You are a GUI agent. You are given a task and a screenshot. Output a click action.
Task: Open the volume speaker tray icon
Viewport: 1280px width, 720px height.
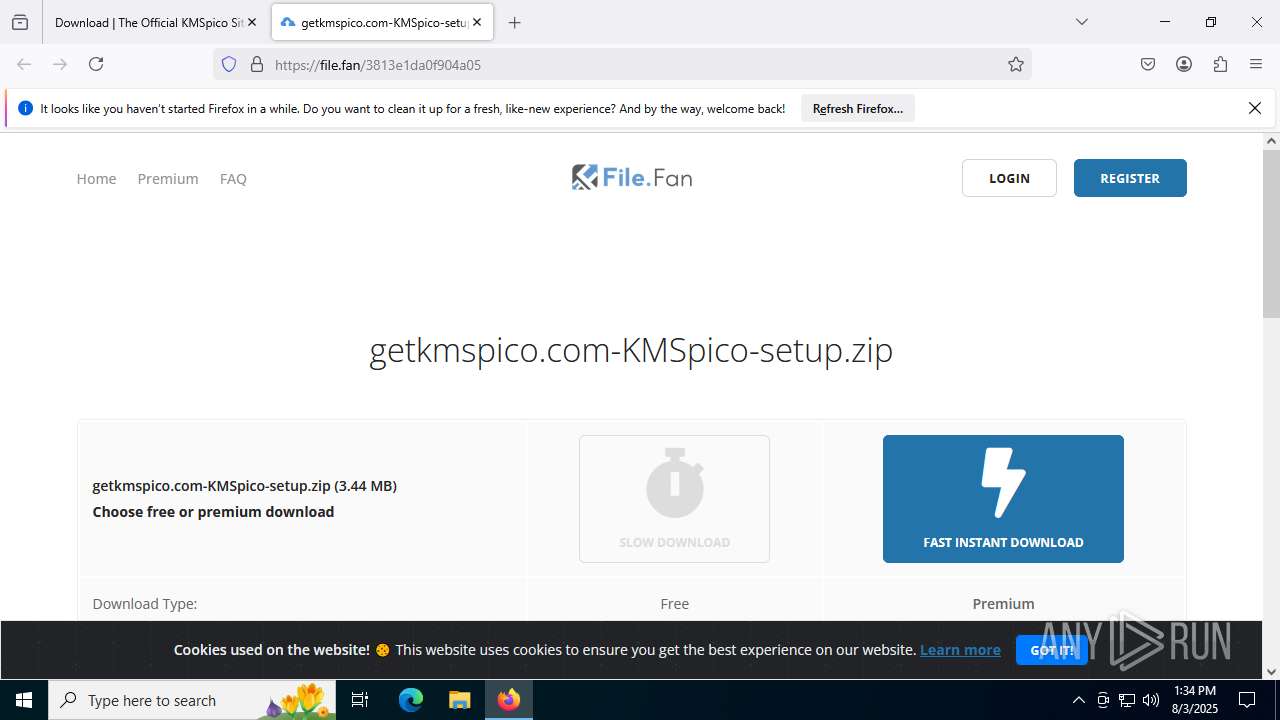1151,700
